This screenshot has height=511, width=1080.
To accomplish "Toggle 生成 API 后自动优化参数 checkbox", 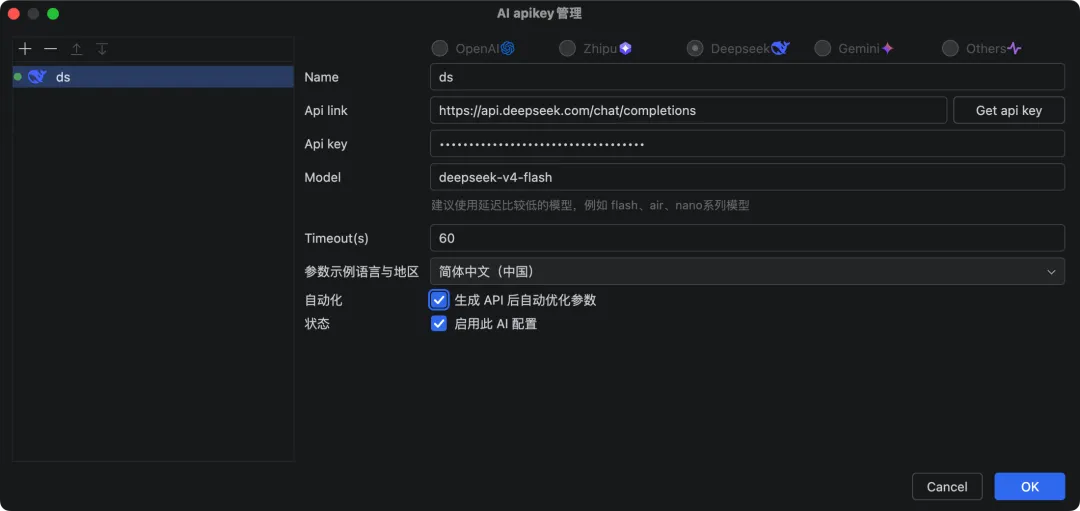I will coord(439,300).
